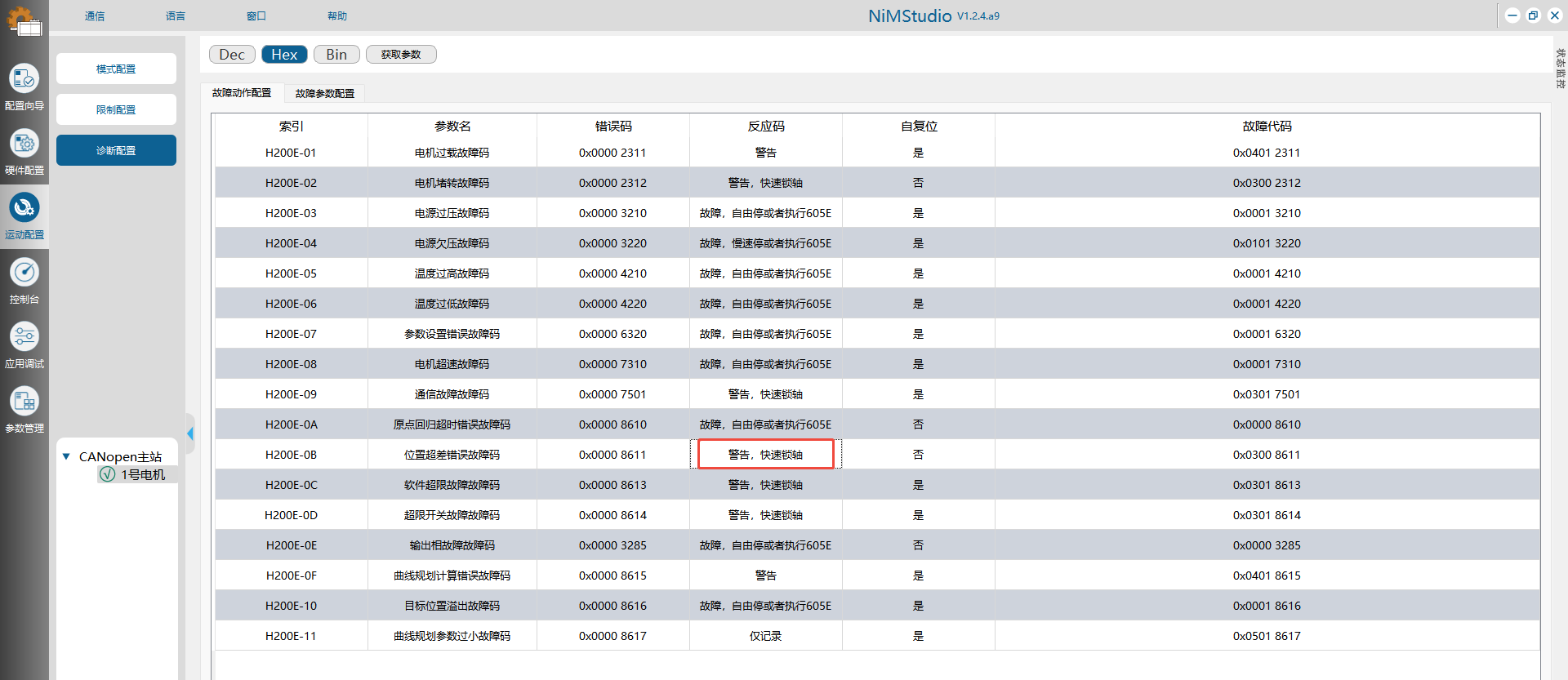Open the 通信 menu

pos(95,16)
